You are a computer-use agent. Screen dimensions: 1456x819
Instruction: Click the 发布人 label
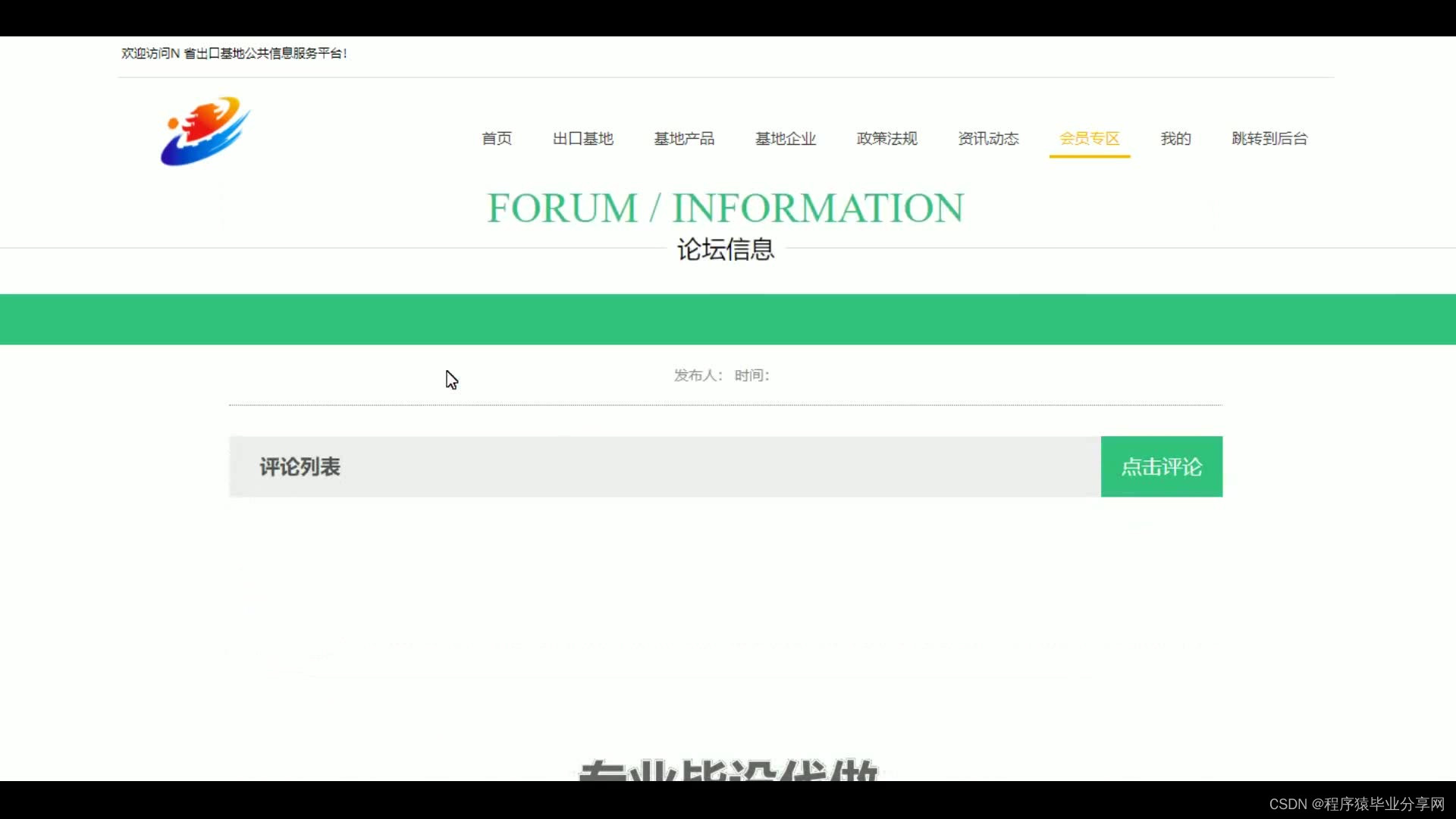(x=698, y=375)
